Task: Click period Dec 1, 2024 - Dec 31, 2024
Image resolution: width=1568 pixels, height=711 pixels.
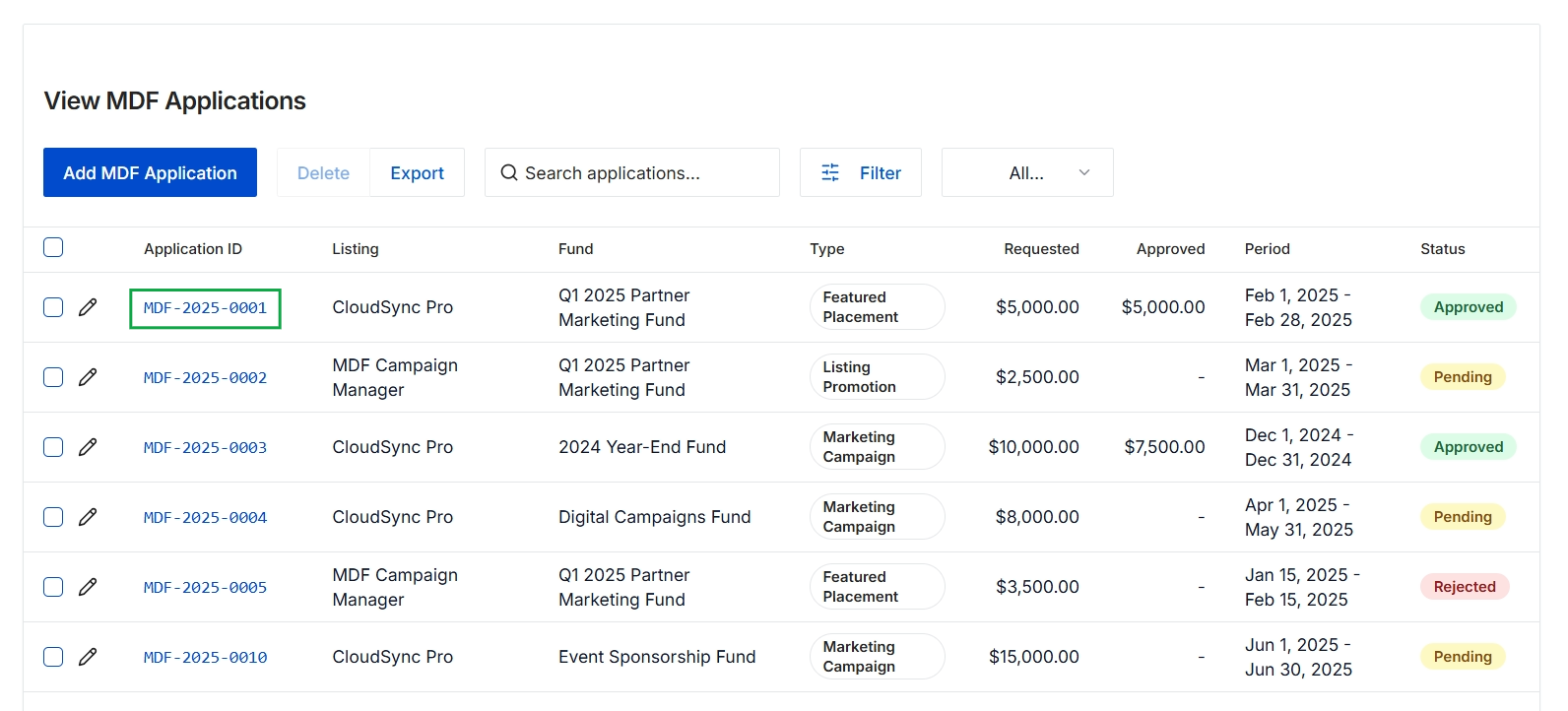Action: click(x=1299, y=447)
